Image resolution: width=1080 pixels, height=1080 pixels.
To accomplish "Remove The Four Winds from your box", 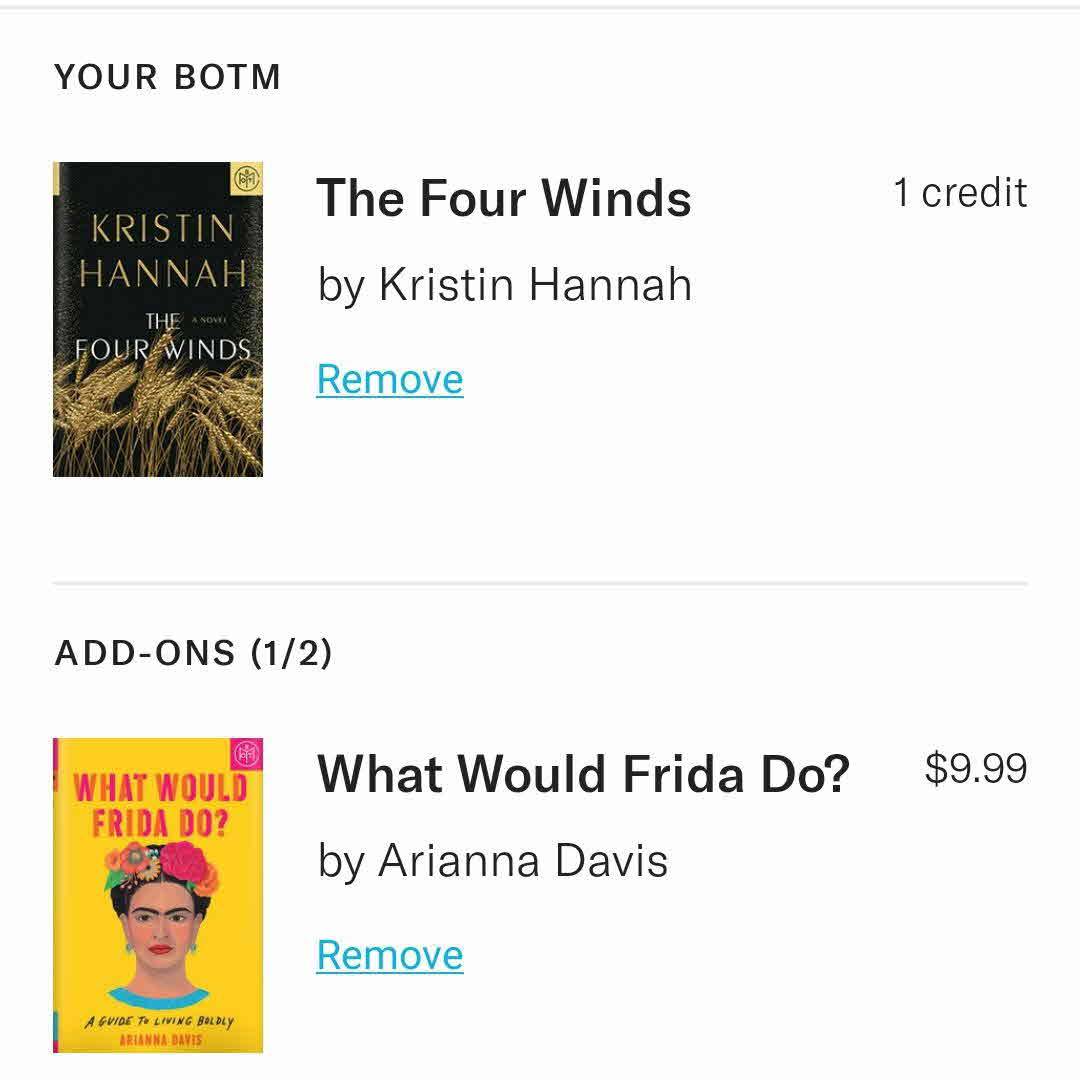I will coord(390,380).
